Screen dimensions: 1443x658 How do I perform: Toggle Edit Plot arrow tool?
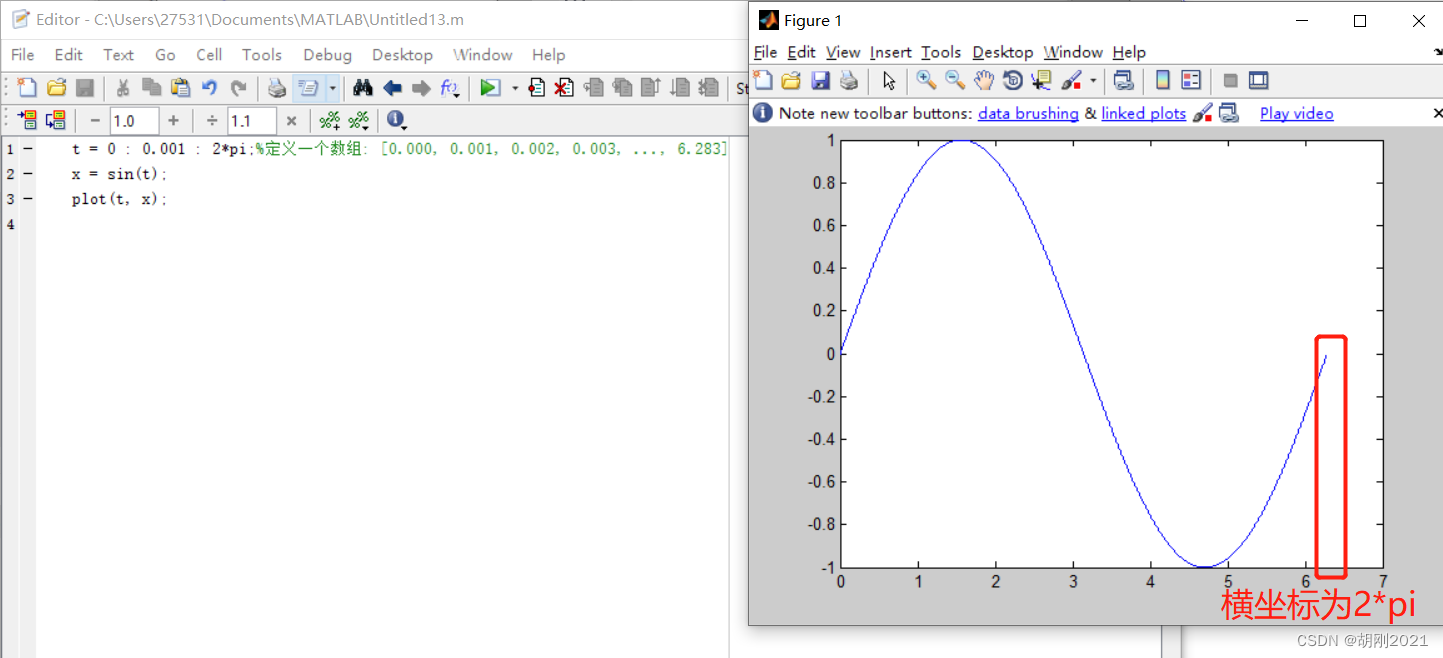(x=889, y=81)
